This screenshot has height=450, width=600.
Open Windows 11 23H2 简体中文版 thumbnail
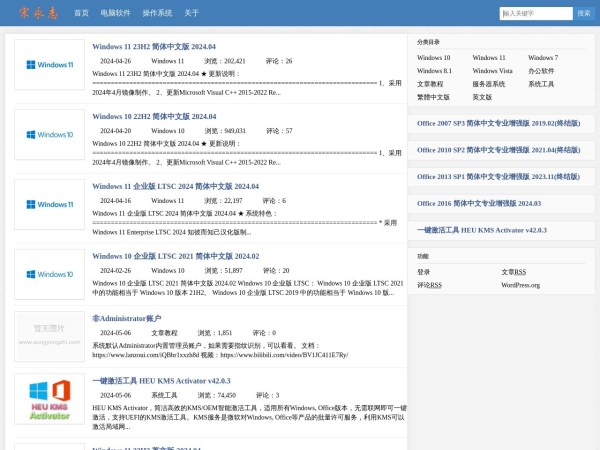[49, 65]
